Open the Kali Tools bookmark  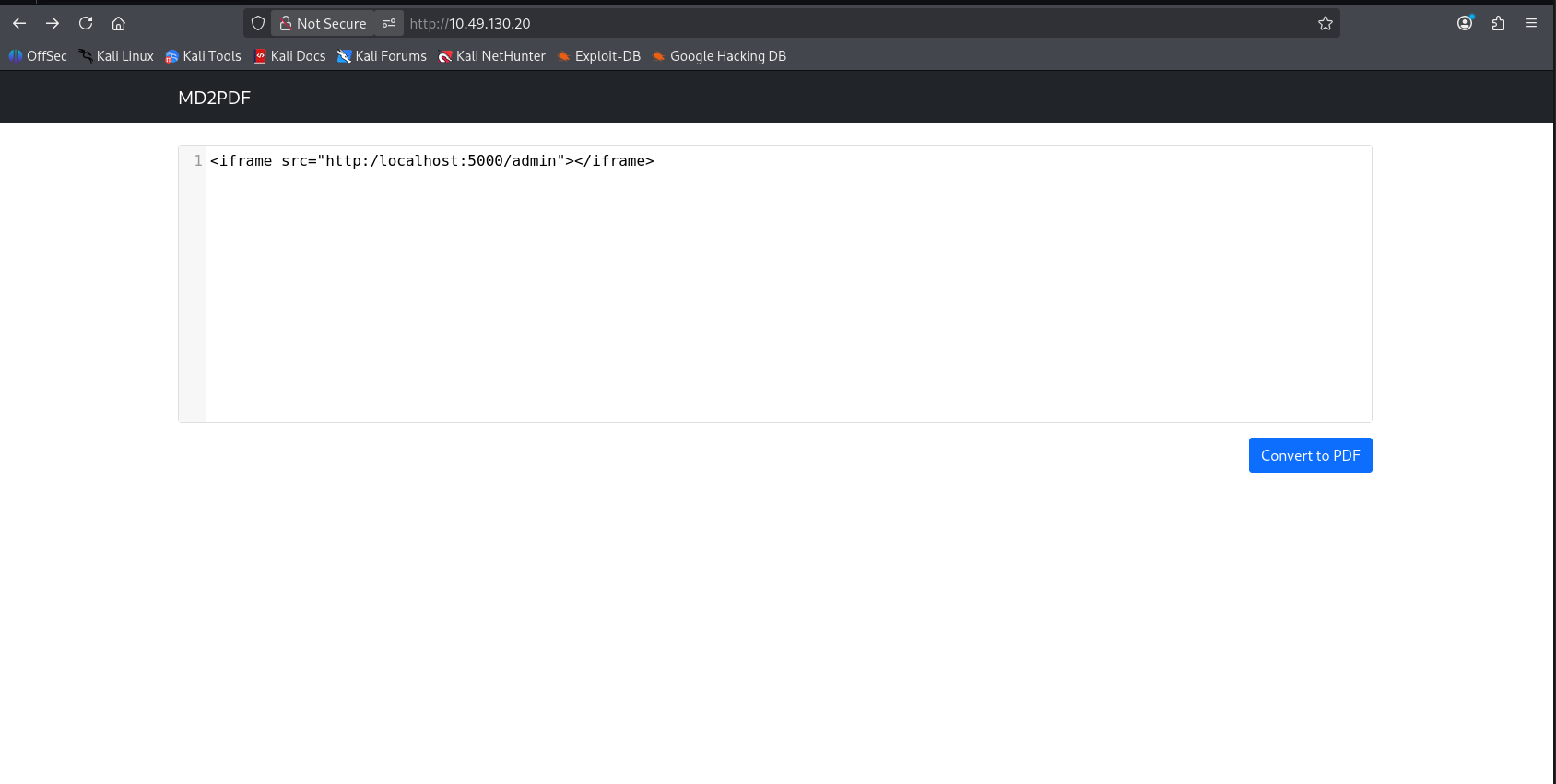203,56
